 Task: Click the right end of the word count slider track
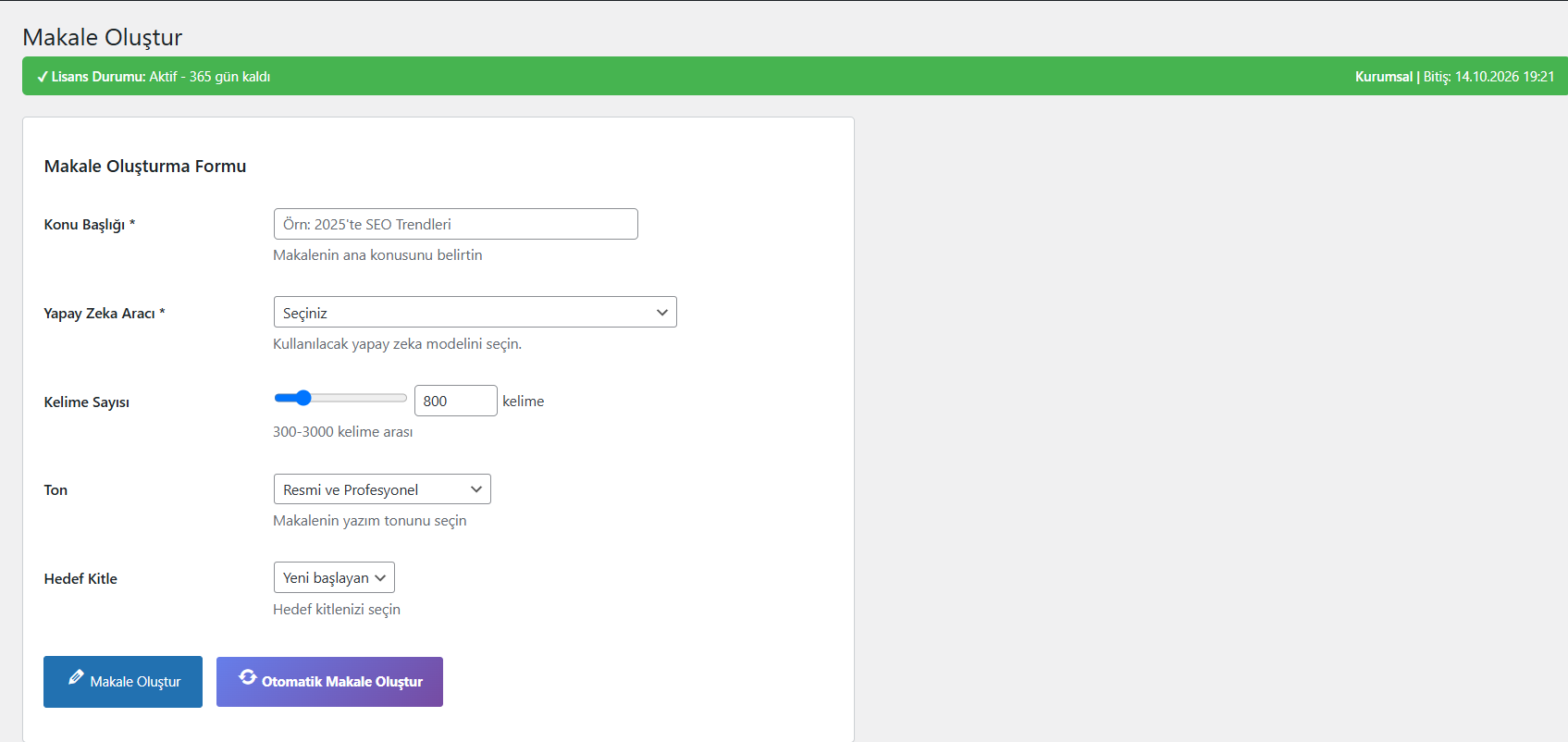402,398
